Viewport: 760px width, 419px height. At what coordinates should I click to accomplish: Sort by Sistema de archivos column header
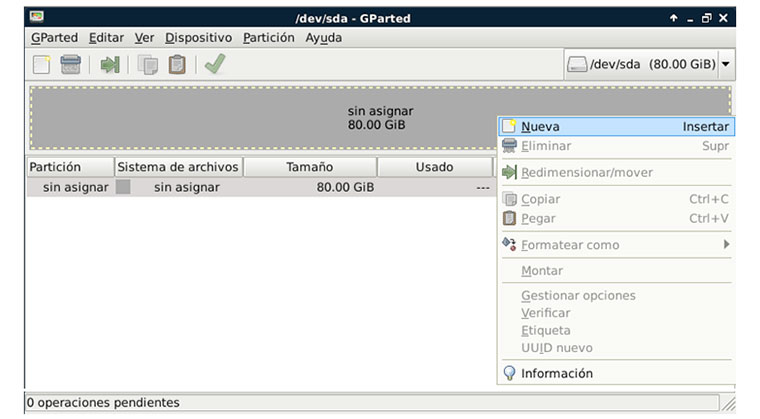[x=178, y=167]
